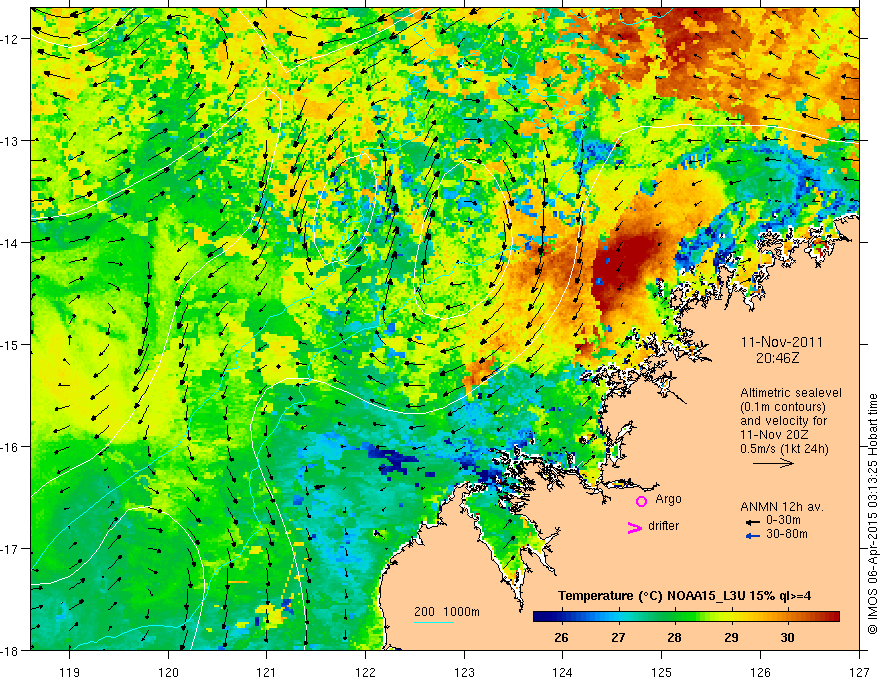Click the magenta drifter arrowhead symbol
Image resolution: width=880 pixels, height=680 pixels.
[634, 527]
